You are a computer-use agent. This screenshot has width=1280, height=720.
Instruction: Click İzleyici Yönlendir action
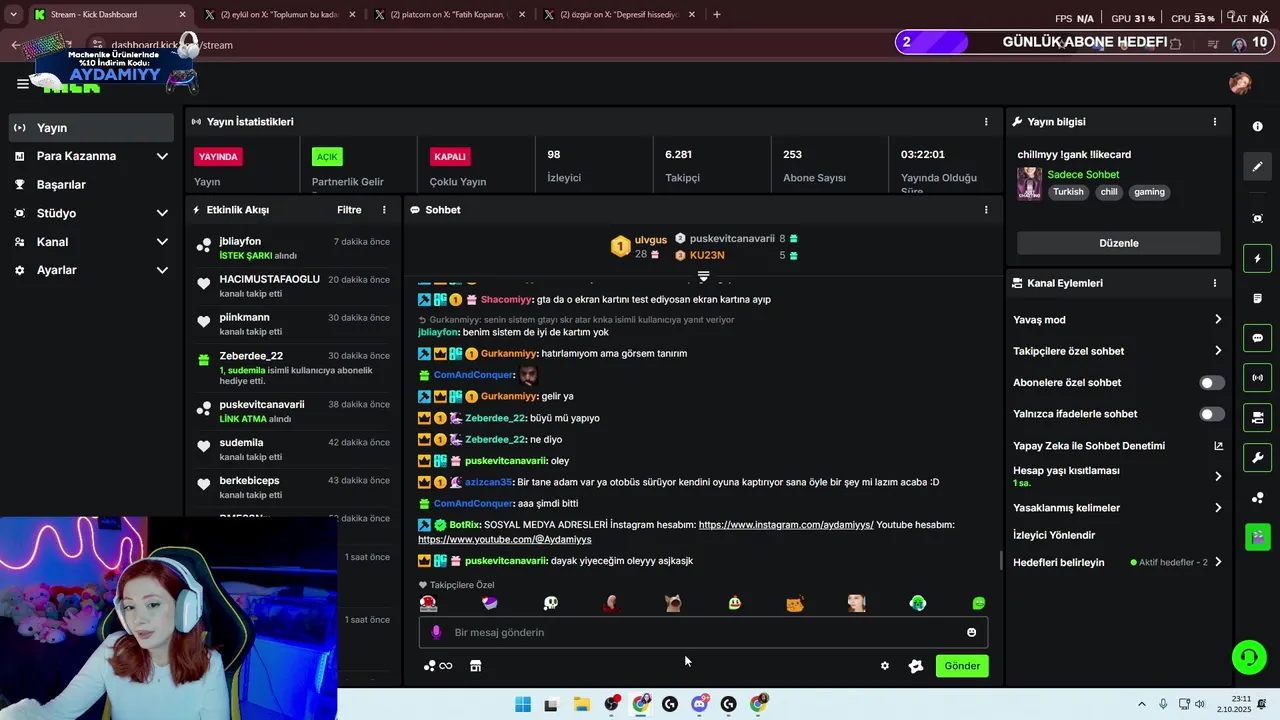pyautogui.click(x=1054, y=535)
